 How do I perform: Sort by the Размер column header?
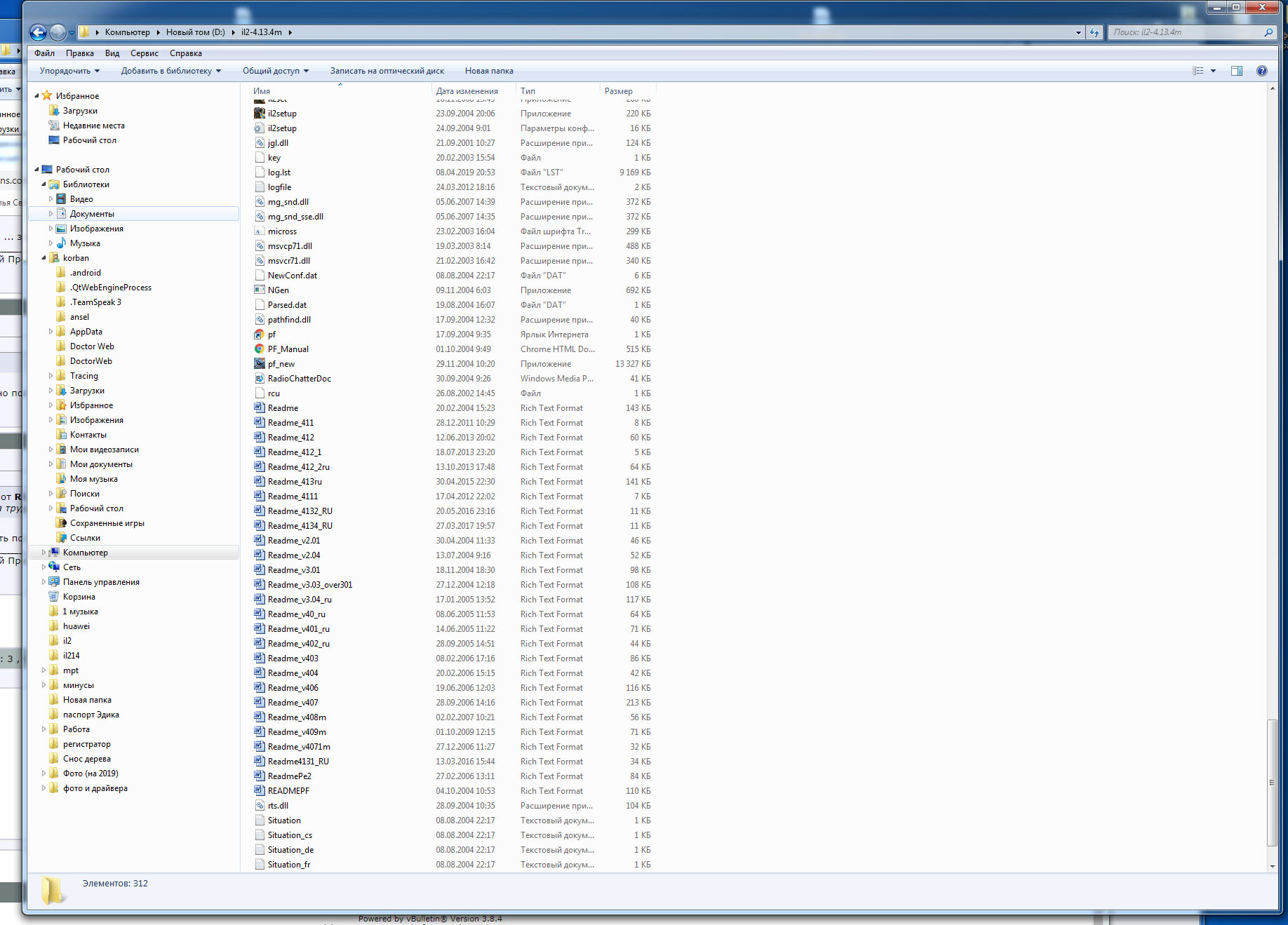[628, 91]
